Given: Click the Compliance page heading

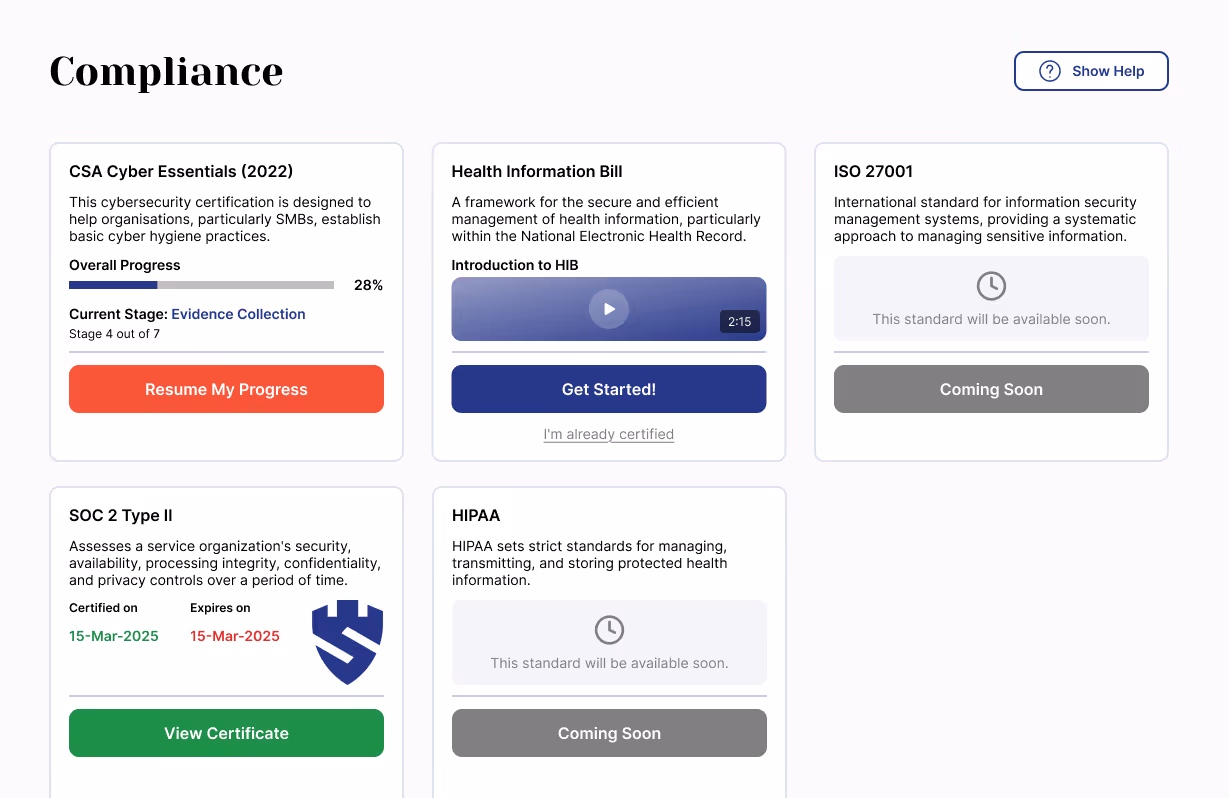Looking at the screenshot, I should 166,71.
